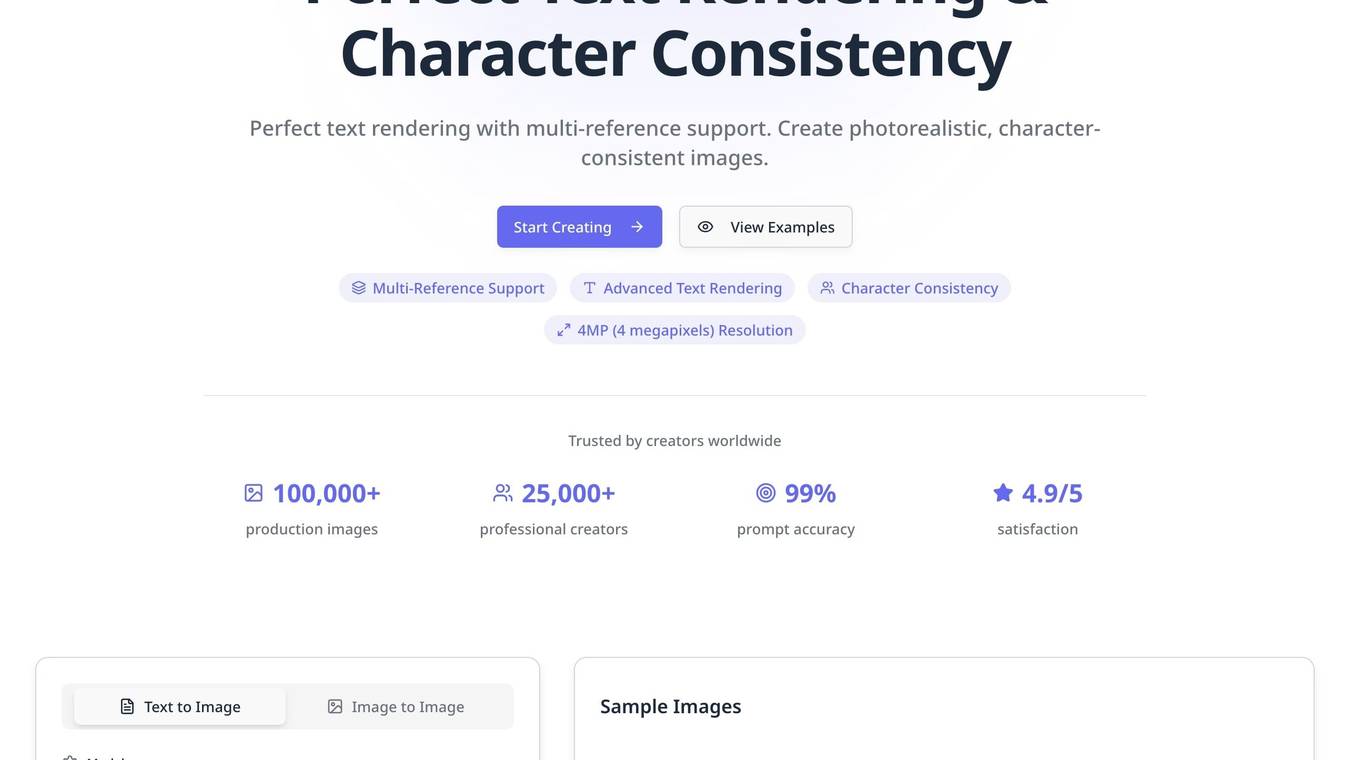This screenshot has width=1352, height=760.
Task: Click the star icon beside 4.9/5
Action: point(1003,493)
